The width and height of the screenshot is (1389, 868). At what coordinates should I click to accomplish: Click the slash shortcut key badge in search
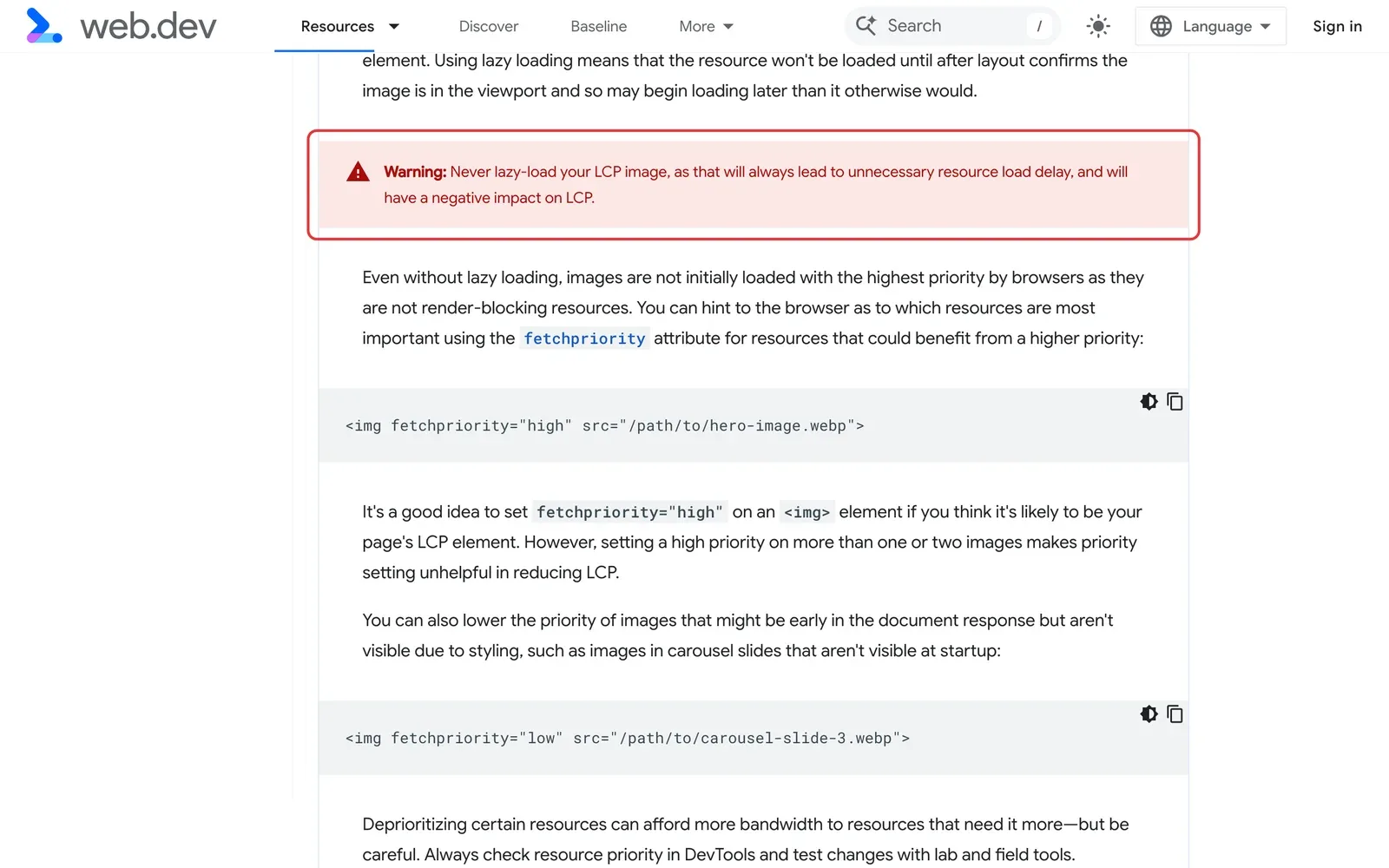tap(1039, 26)
